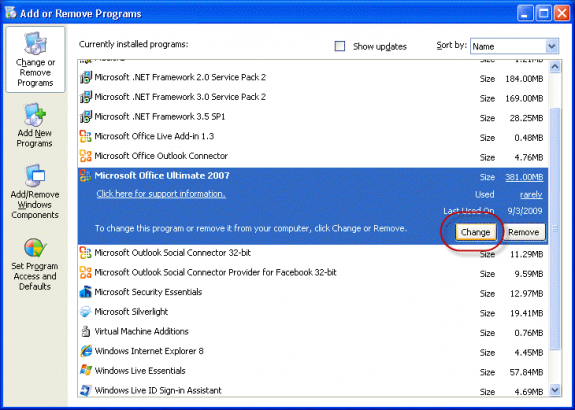The image size is (575, 410).
Task: Click the Remove button for Office Ultimate
Action: 524,232
